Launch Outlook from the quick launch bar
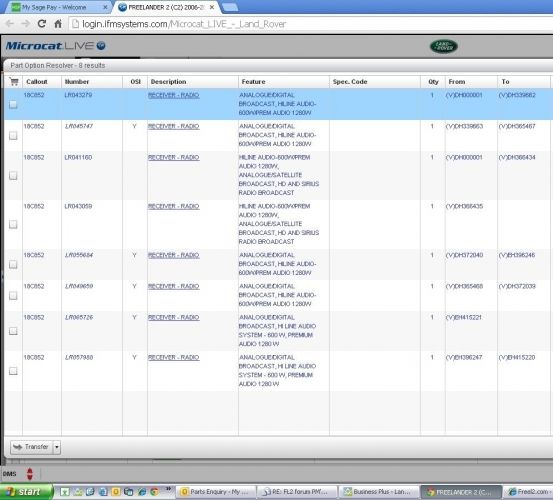 pyautogui.click(x=116, y=492)
